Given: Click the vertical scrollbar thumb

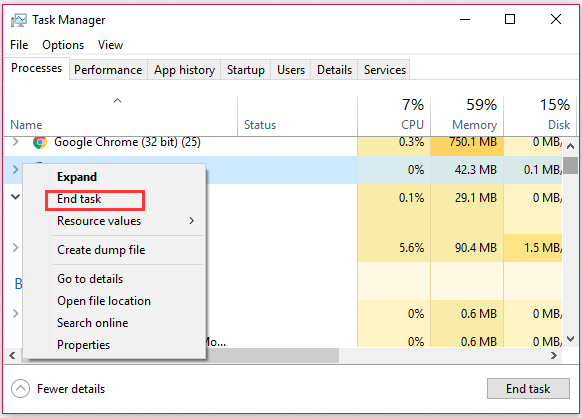Looking at the screenshot, I should [570, 165].
